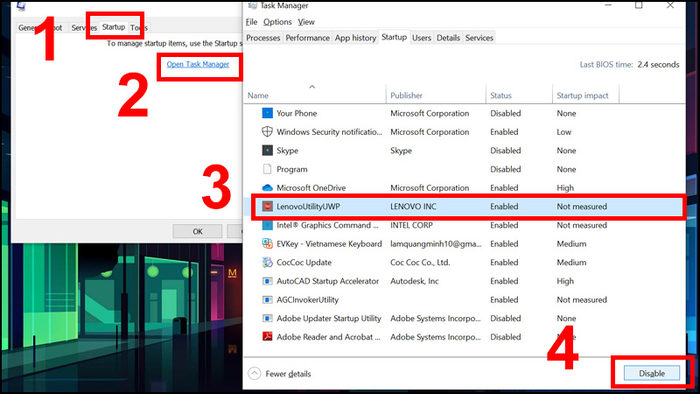Select the Windows Security notification row
The image size is (700, 394).
click(329, 132)
